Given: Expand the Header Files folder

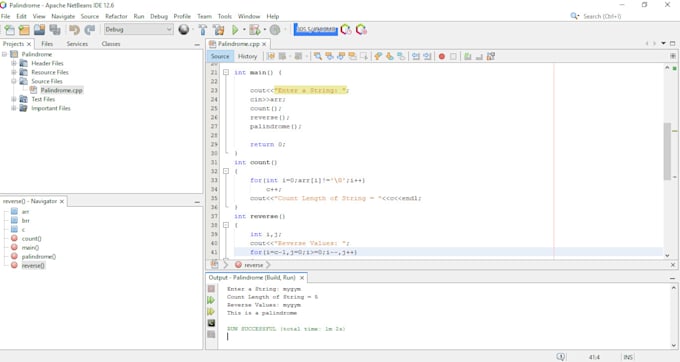Looking at the screenshot, I should (14, 63).
